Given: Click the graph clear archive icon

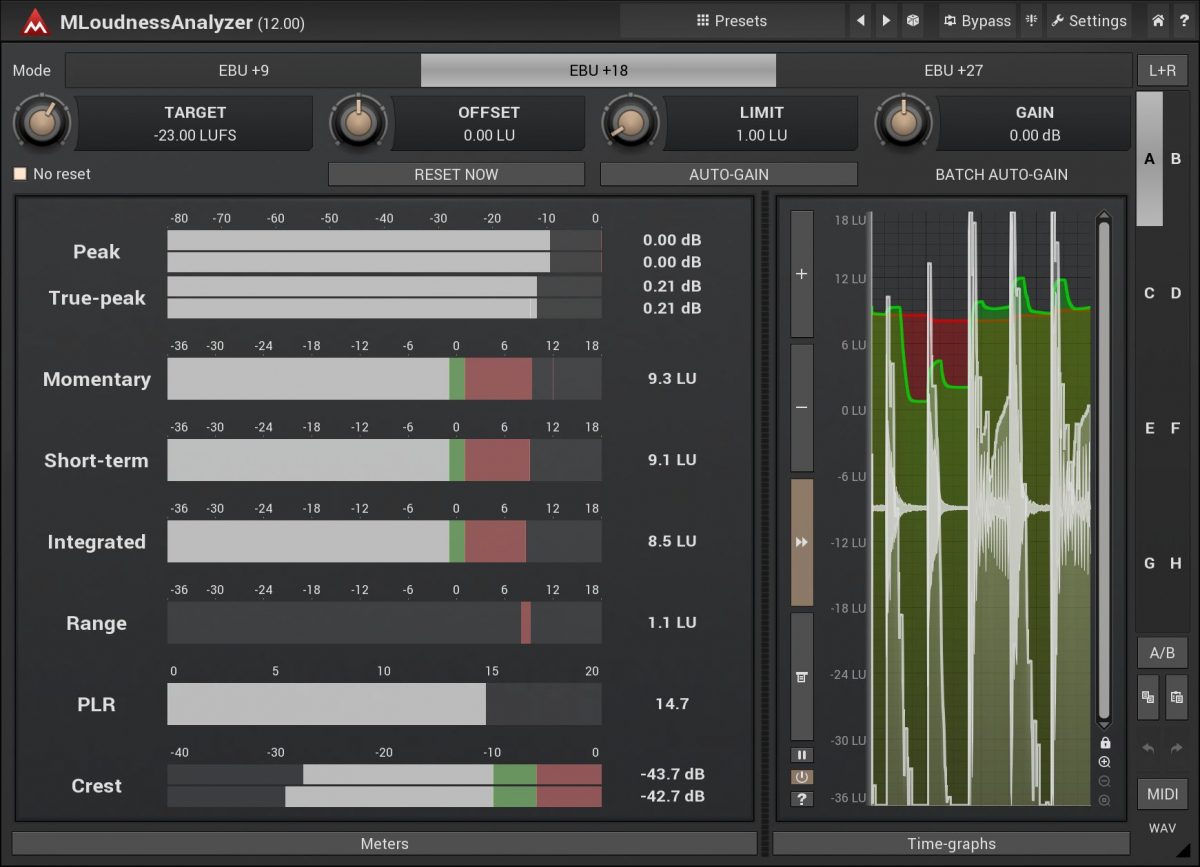Looking at the screenshot, I should coord(801,677).
